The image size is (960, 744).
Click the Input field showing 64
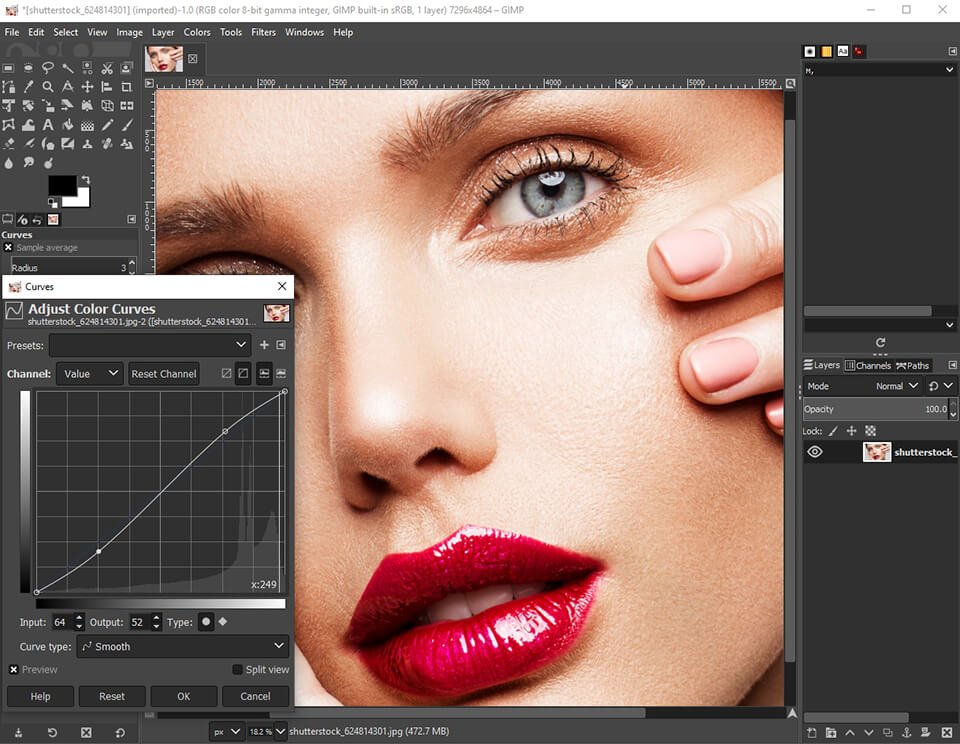(62, 622)
